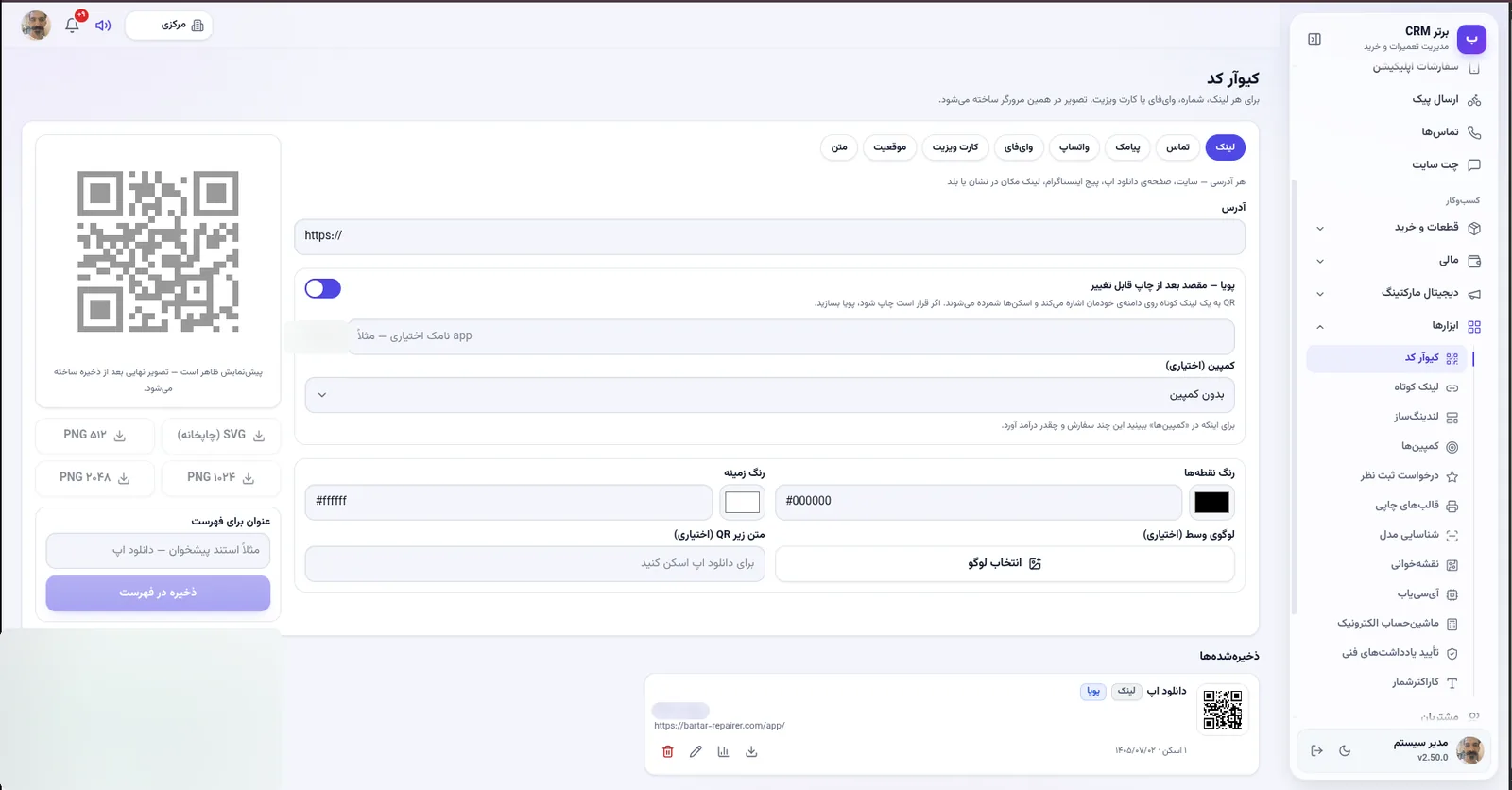Click ذخیره در فهرست button

pos(158,593)
